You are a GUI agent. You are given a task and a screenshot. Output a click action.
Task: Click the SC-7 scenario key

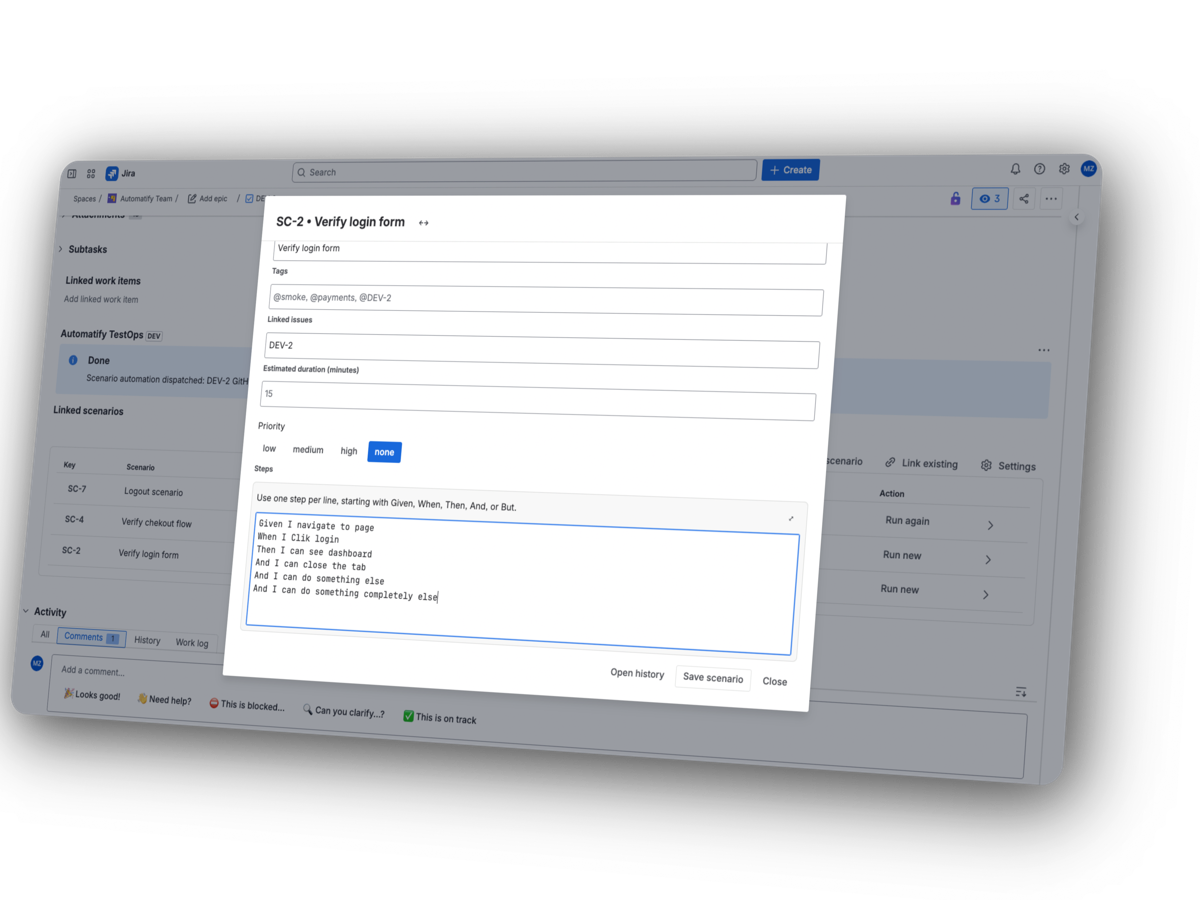click(x=76, y=489)
